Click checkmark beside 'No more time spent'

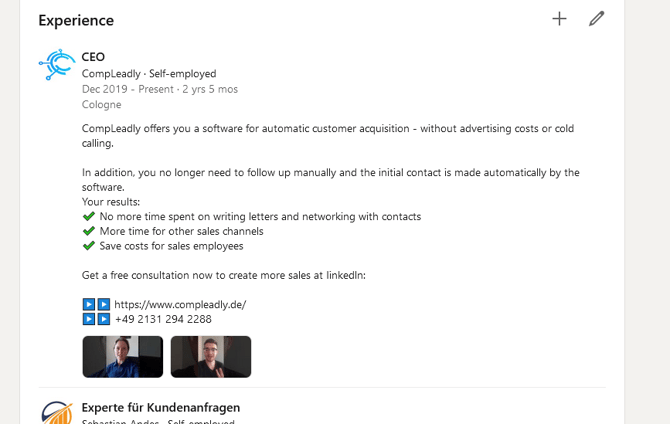[x=89, y=216]
